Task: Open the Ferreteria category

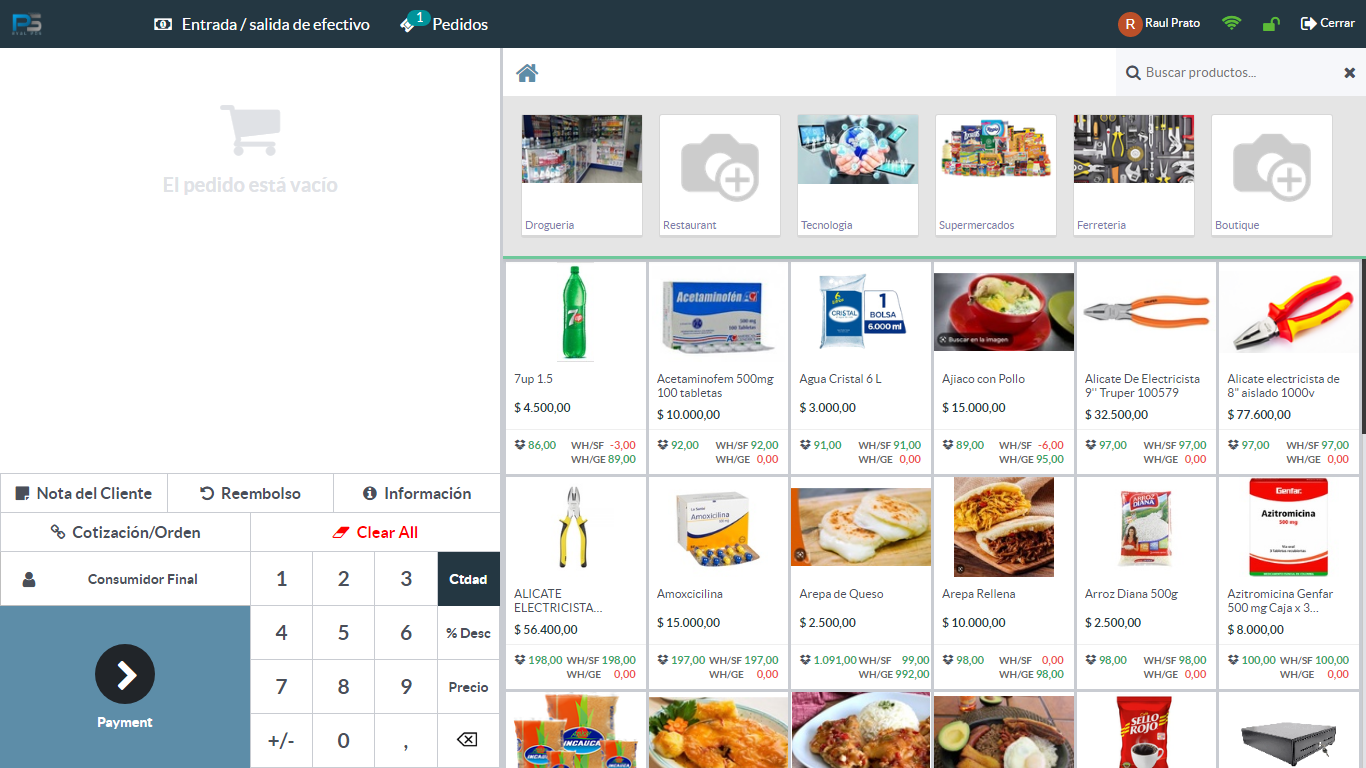Action: [1134, 175]
